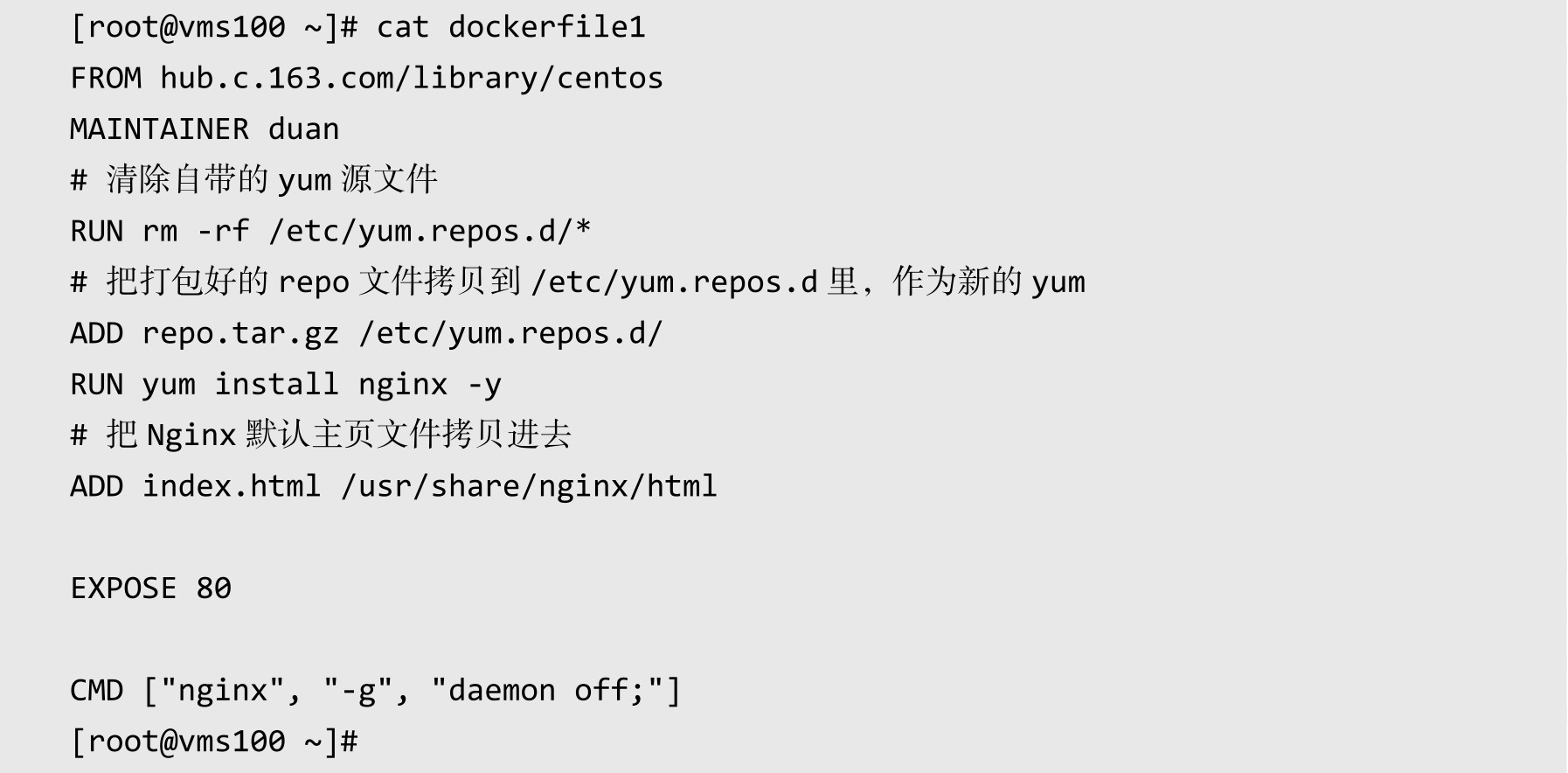Click the comment about copying repo file
This screenshot has height=773, width=1568.
pos(578,282)
